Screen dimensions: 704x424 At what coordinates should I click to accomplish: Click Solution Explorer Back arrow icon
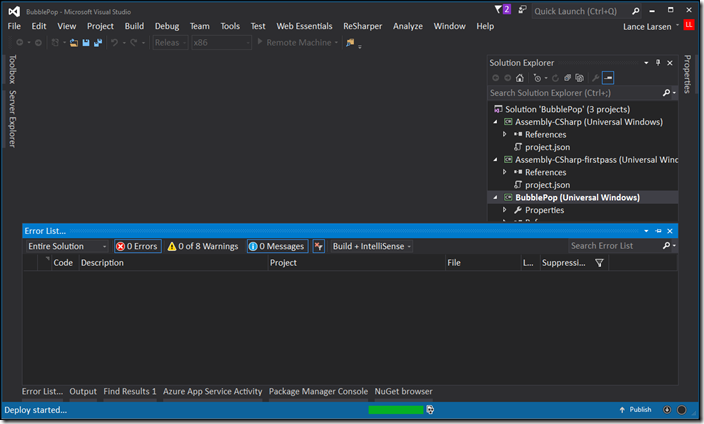[496, 78]
